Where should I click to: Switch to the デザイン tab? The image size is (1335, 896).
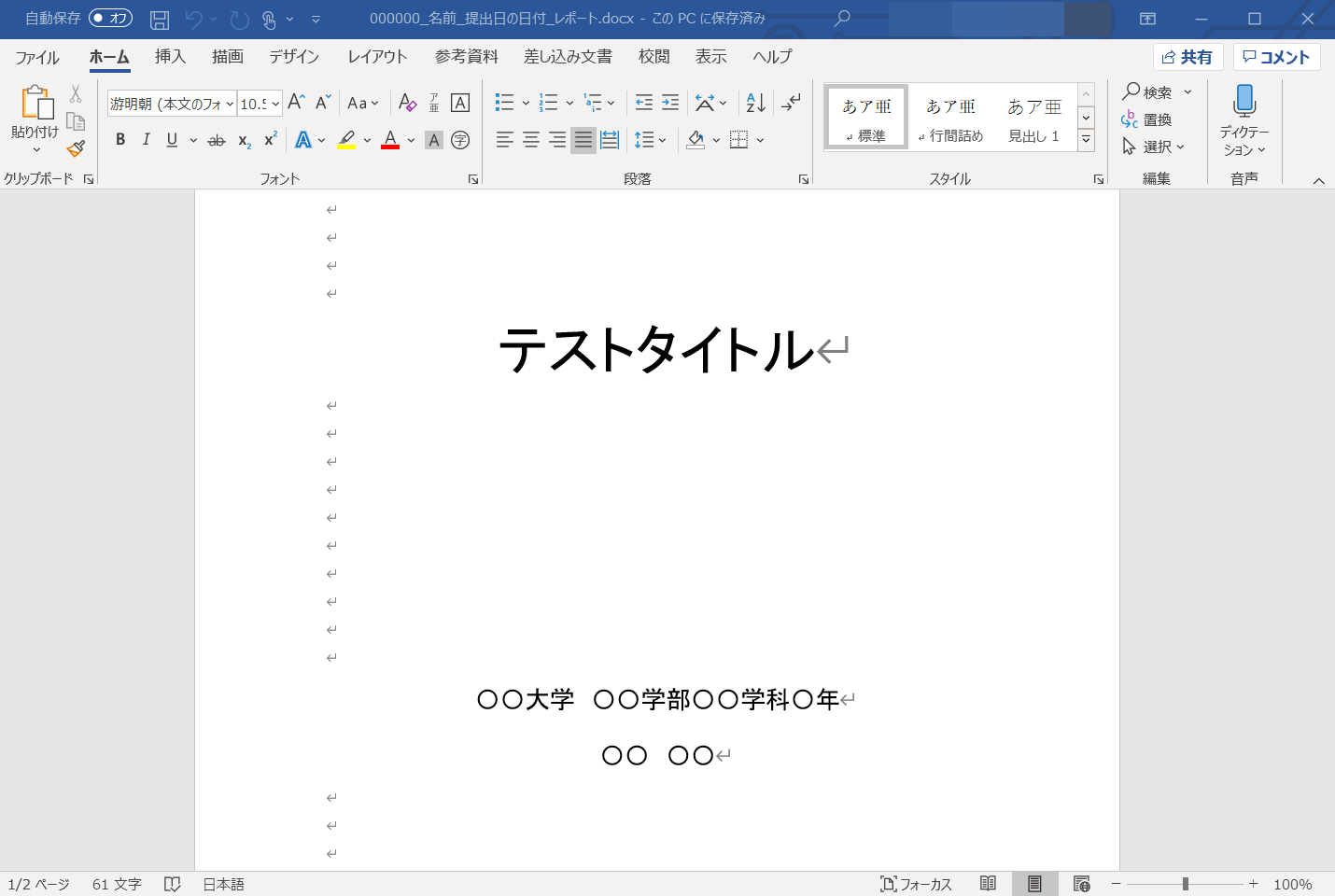click(294, 57)
